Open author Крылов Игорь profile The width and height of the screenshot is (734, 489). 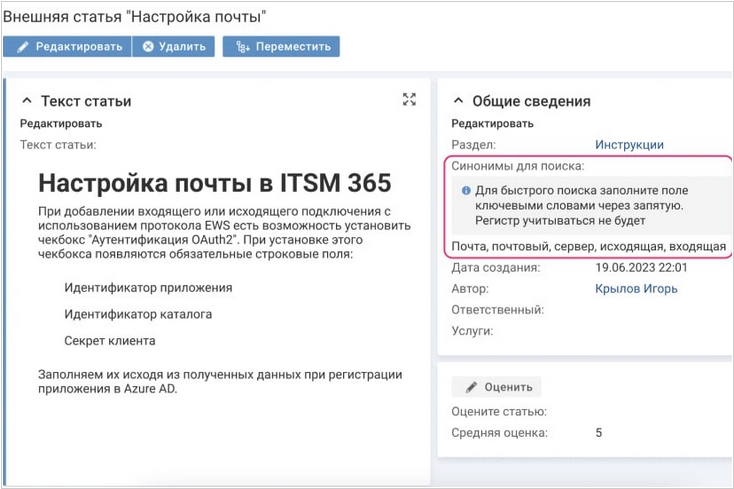(636, 289)
